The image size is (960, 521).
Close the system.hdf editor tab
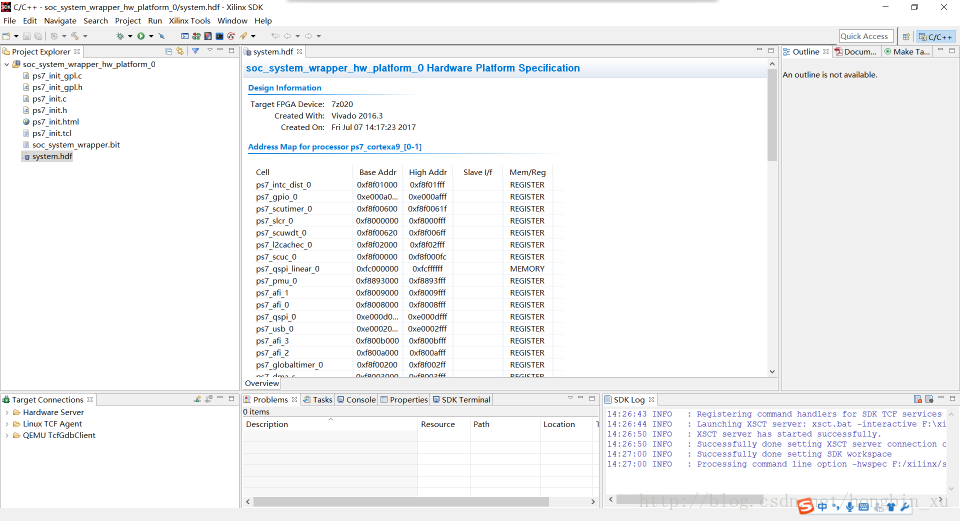click(299, 51)
